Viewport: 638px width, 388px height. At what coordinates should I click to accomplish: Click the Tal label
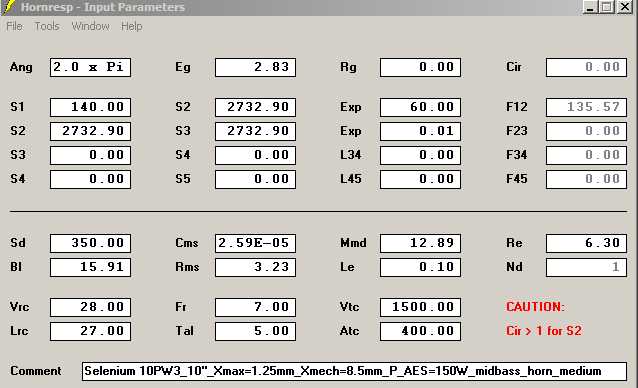point(184,331)
